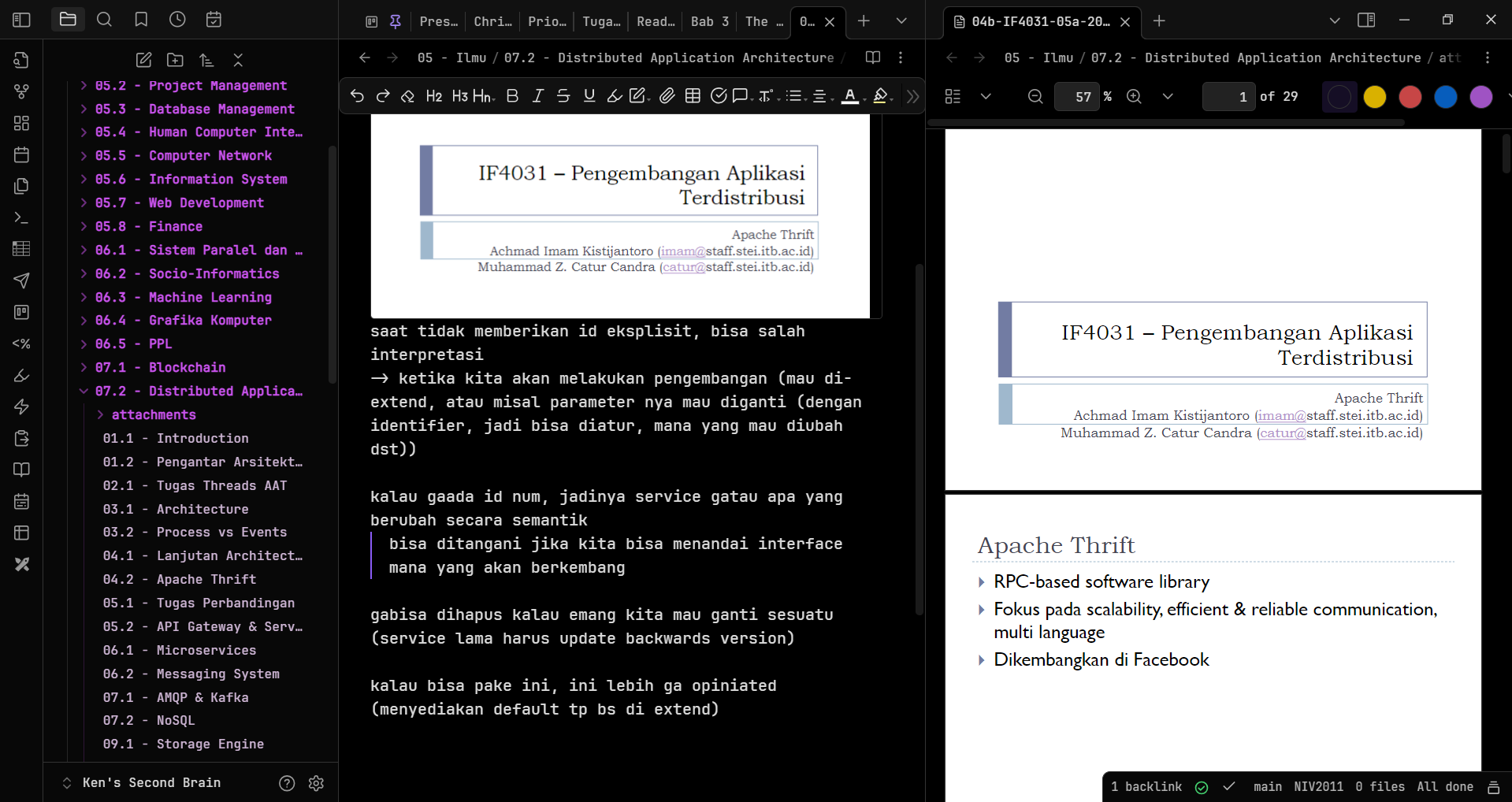The image size is (1512, 802).
Task: Open search in the left sidebar
Action: [x=104, y=20]
